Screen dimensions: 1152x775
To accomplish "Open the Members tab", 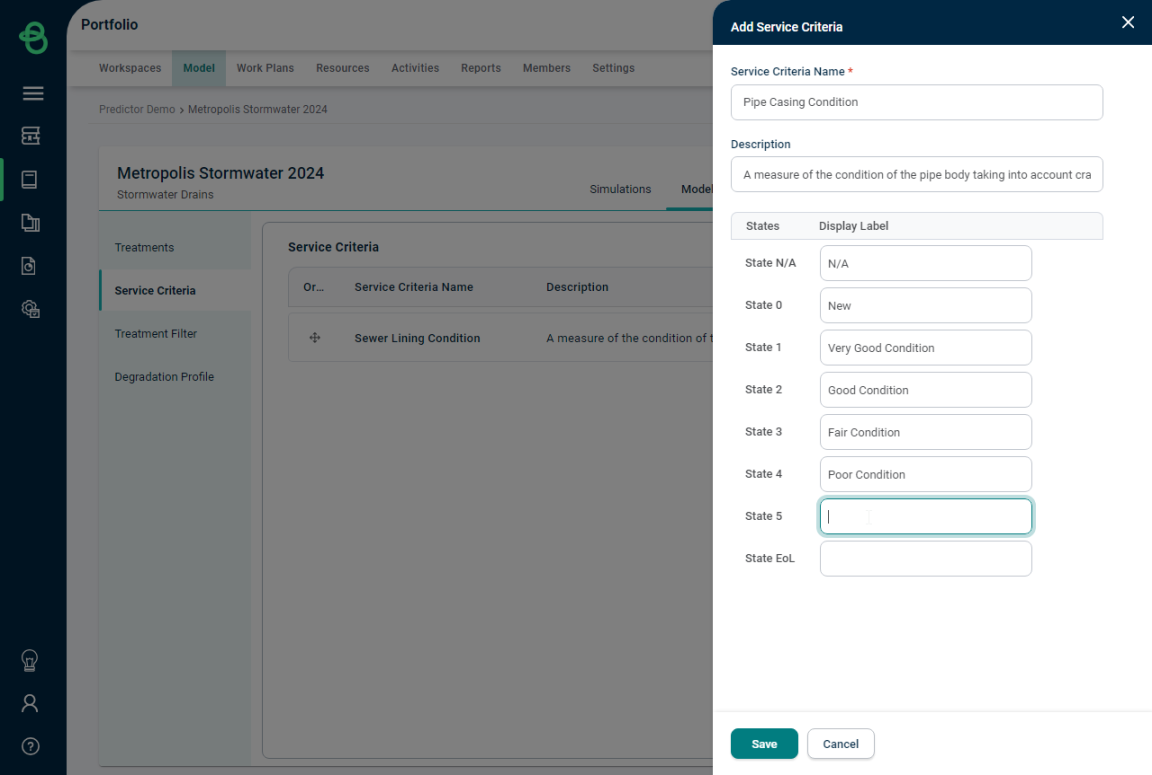I will click(547, 68).
